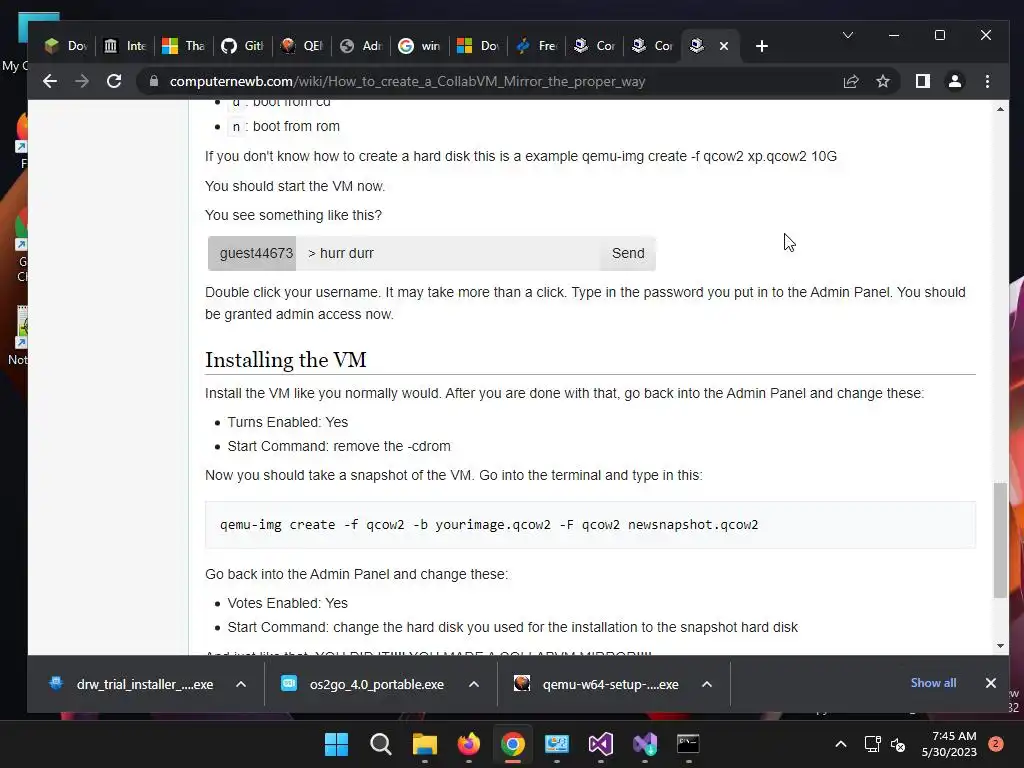Open File Explorer from taskbar
Image resolution: width=1024 pixels, height=768 pixels.
tap(424, 744)
